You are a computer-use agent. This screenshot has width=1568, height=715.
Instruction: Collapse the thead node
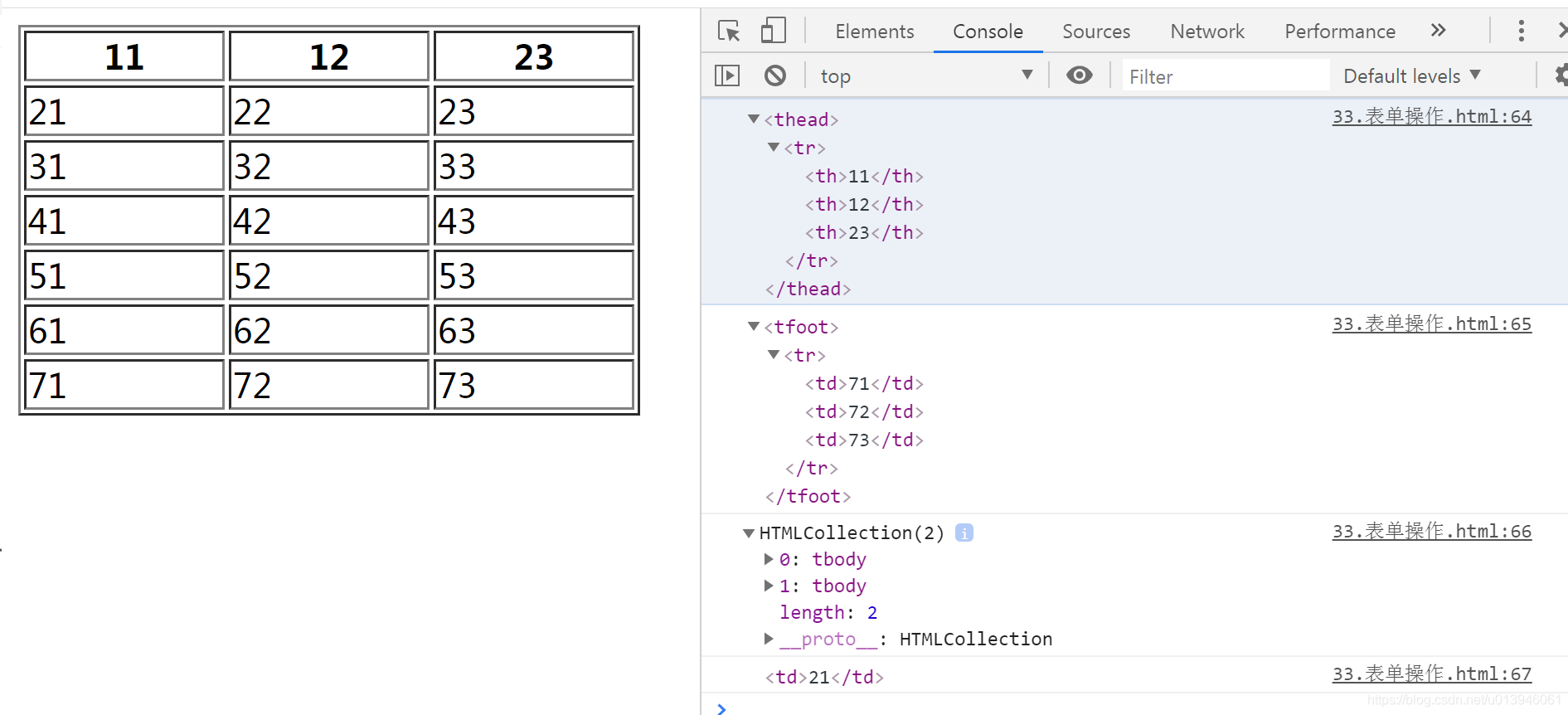point(754,119)
